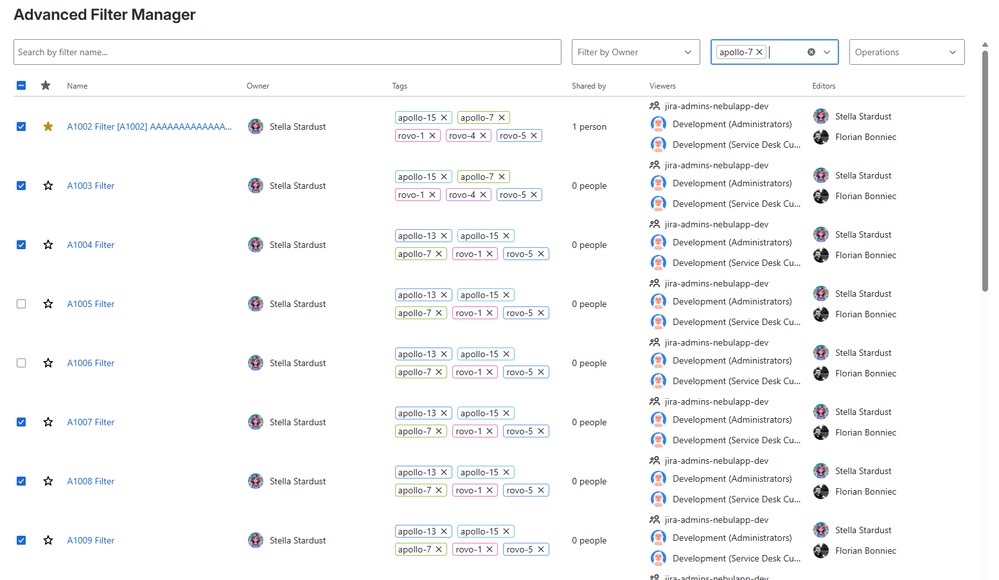Expand the tag filter dropdown chevron
This screenshot has height=580, width=999.
pyautogui.click(x=827, y=52)
